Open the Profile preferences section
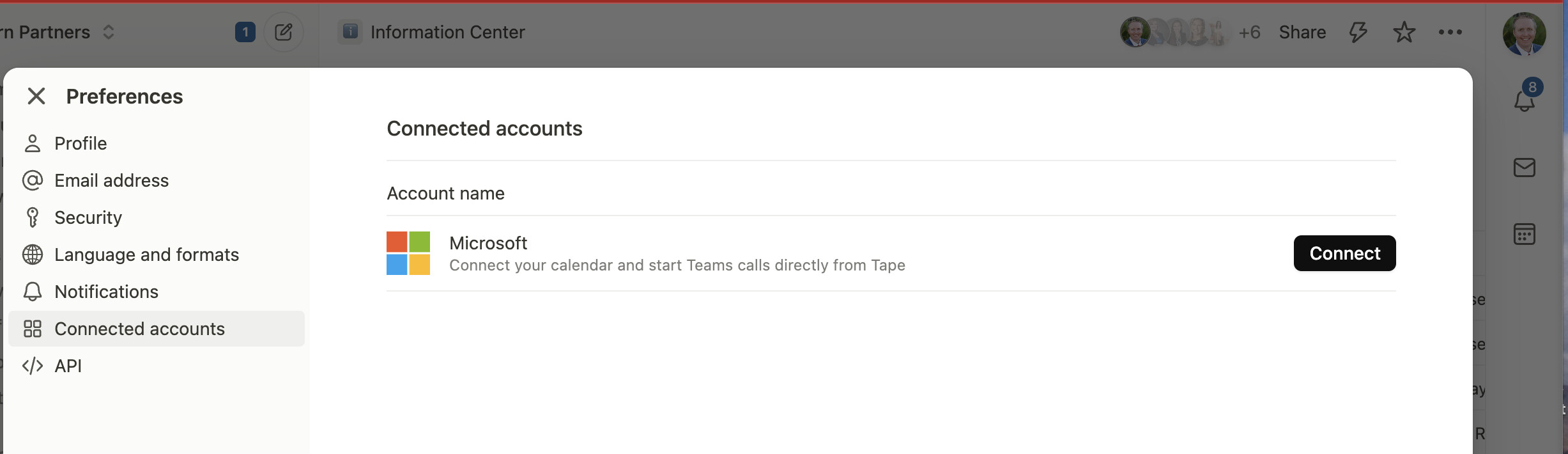Image resolution: width=1568 pixels, height=454 pixels. coord(157,143)
